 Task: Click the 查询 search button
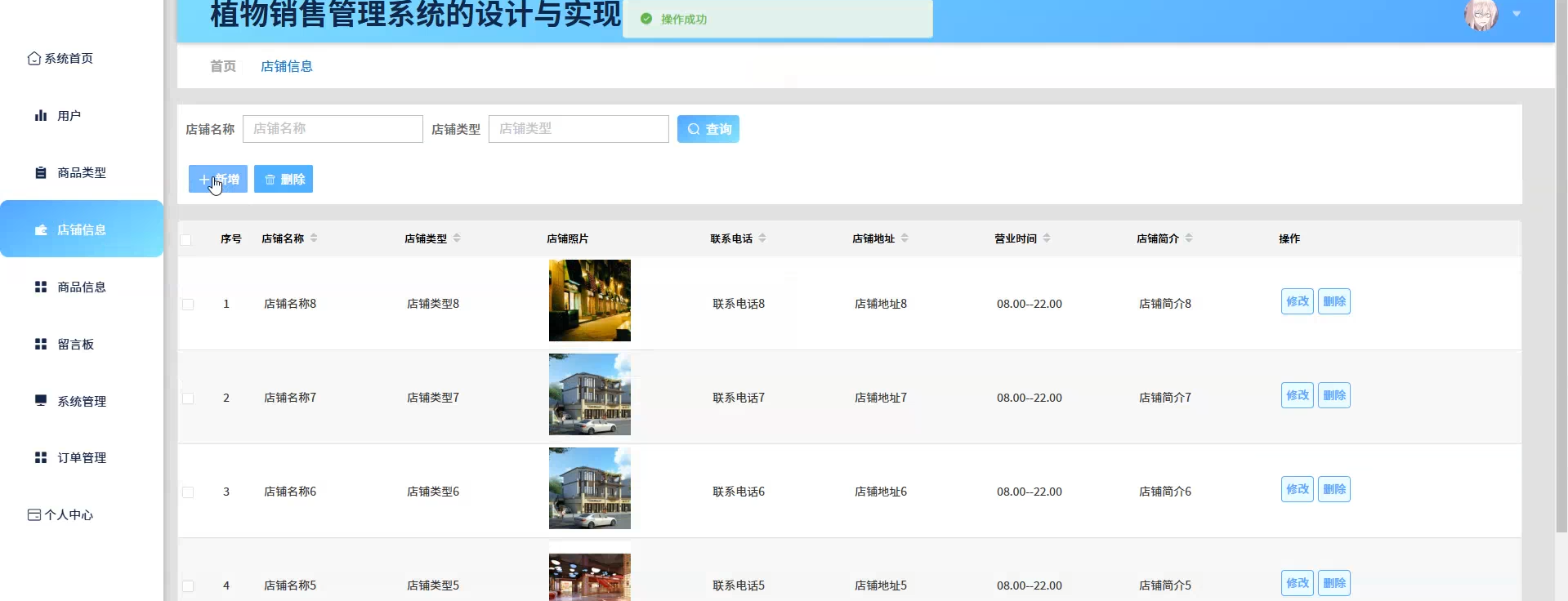click(708, 129)
